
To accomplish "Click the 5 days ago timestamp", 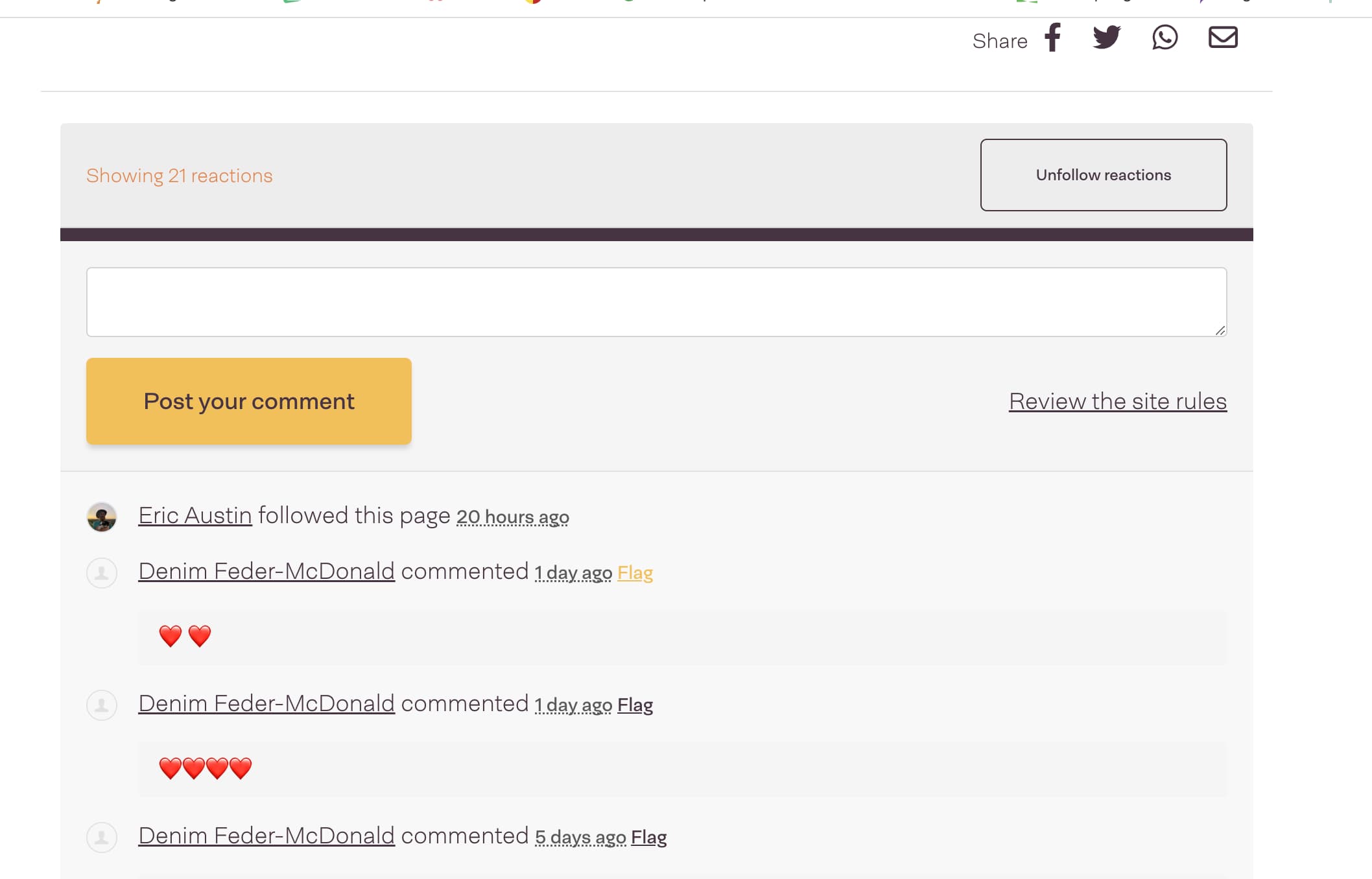I will tap(580, 838).
